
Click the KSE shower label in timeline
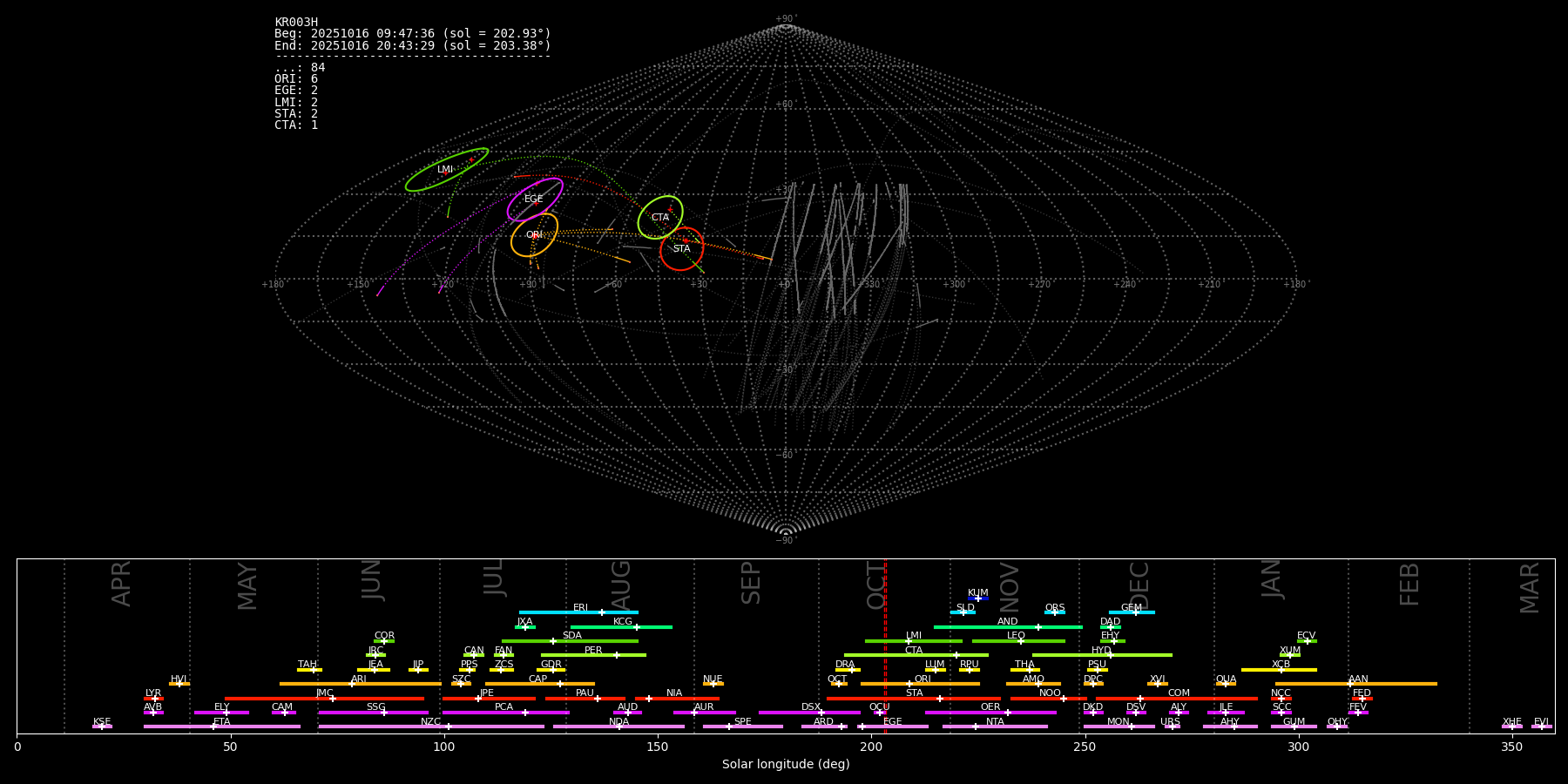click(x=102, y=722)
